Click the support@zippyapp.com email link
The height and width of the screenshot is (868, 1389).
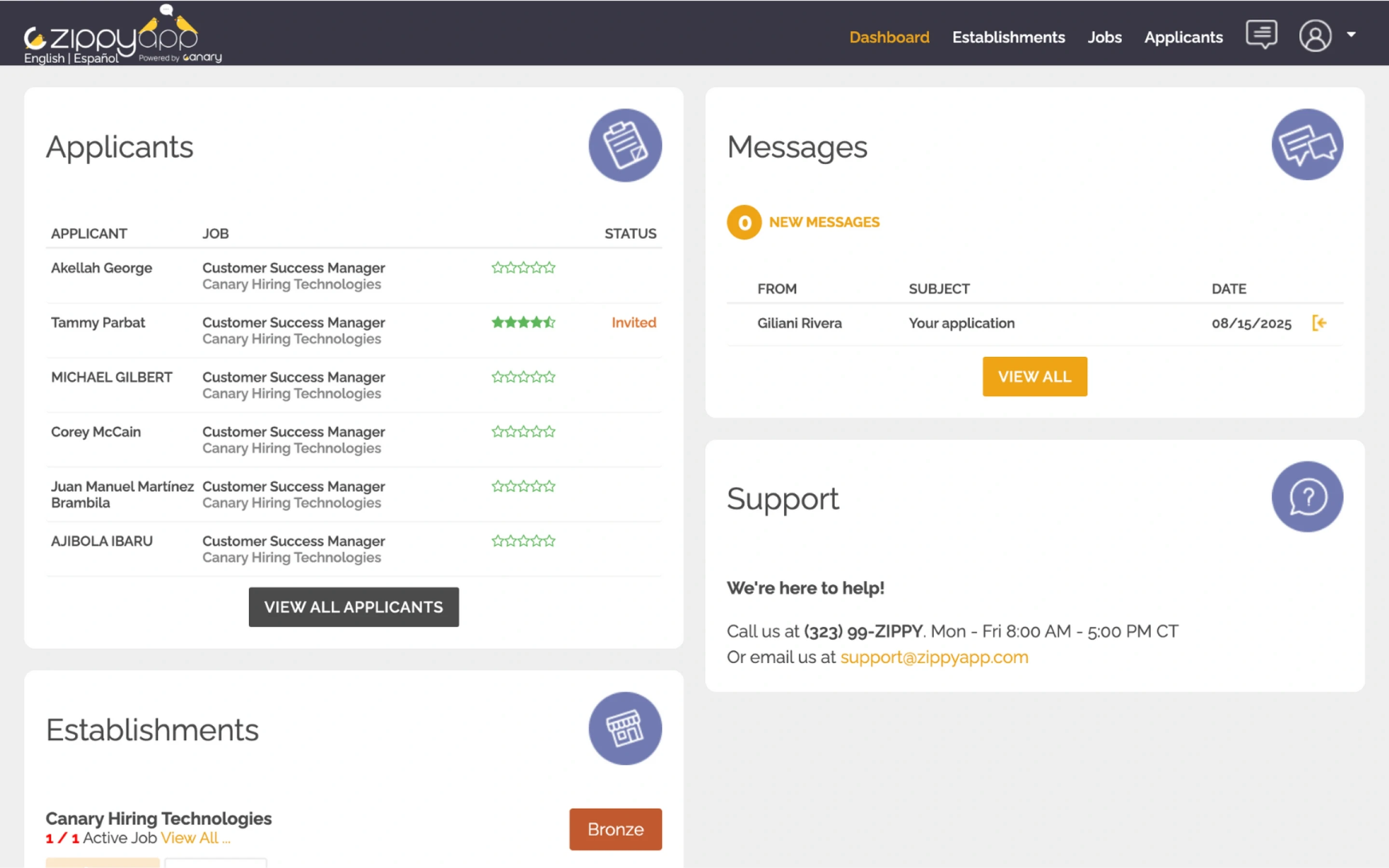934,657
